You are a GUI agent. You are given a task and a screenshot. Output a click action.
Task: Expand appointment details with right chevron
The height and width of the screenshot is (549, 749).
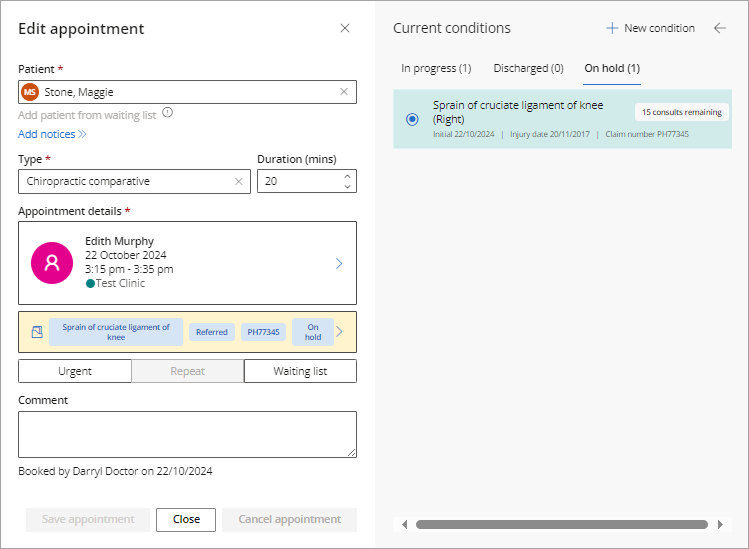tap(339, 263)
